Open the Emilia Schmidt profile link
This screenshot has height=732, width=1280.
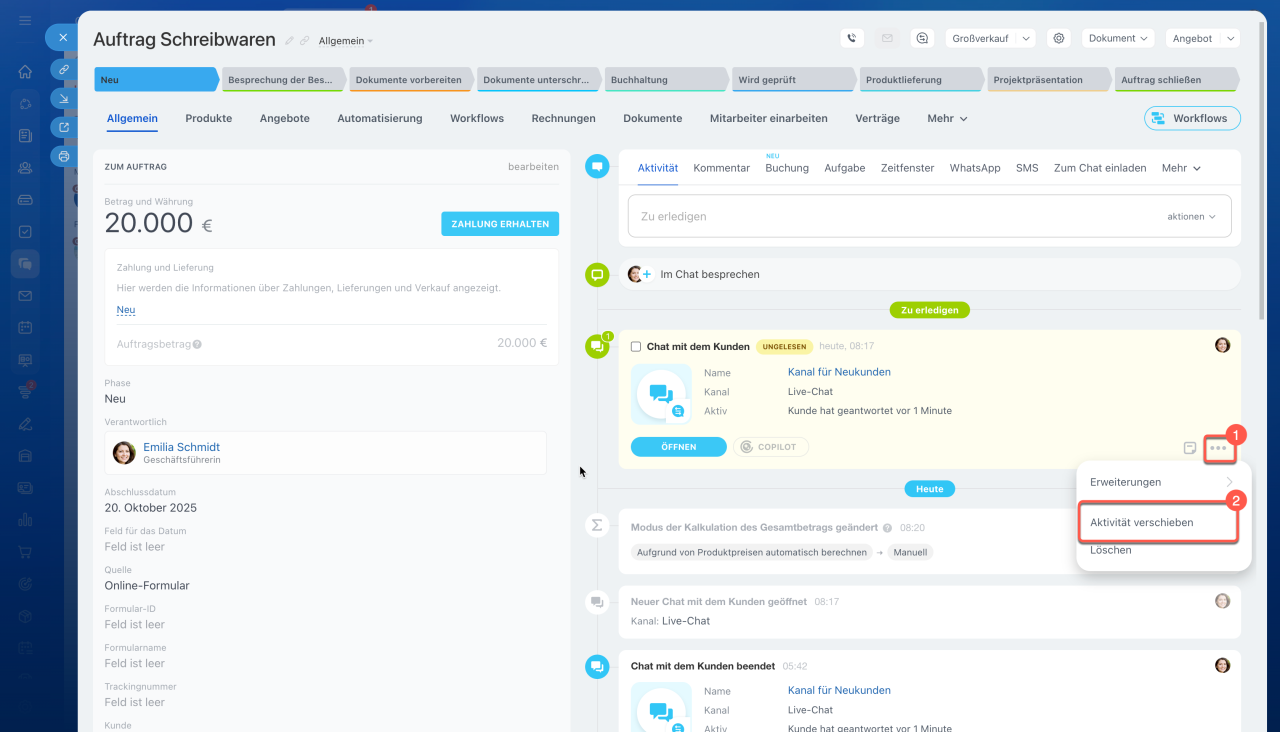click(181, 447)
